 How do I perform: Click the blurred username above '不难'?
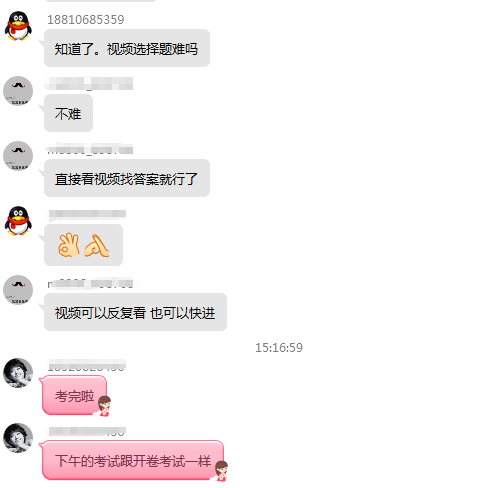[89, 83]
